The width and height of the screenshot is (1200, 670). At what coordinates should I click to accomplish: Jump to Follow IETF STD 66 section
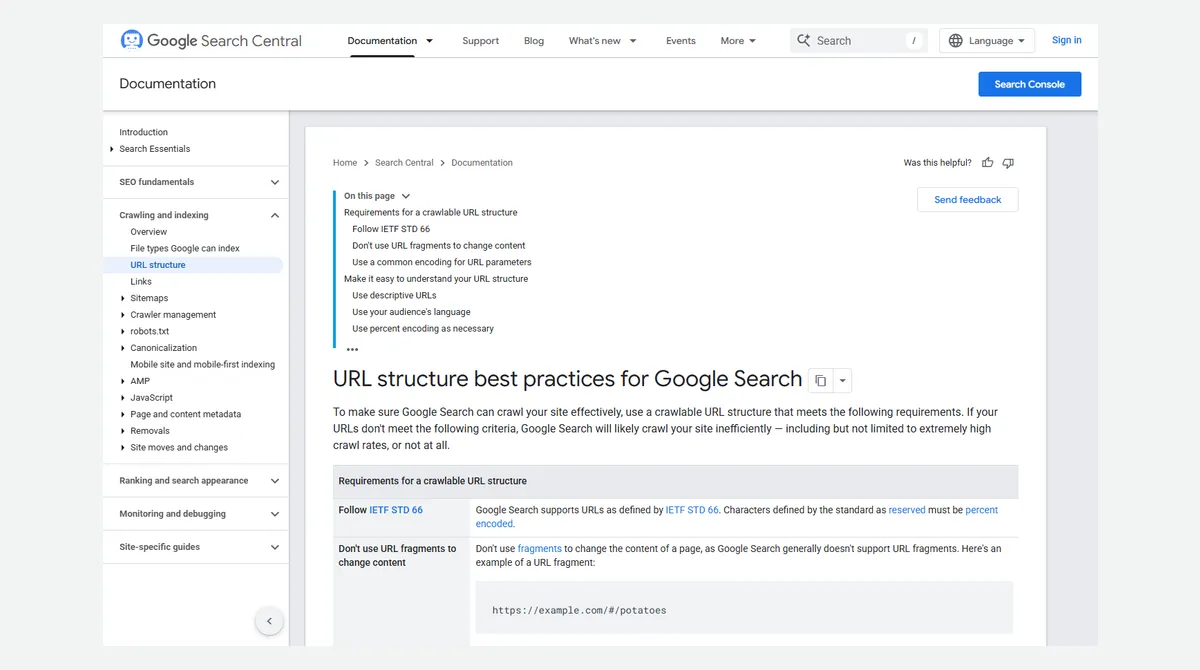(391, 229)
